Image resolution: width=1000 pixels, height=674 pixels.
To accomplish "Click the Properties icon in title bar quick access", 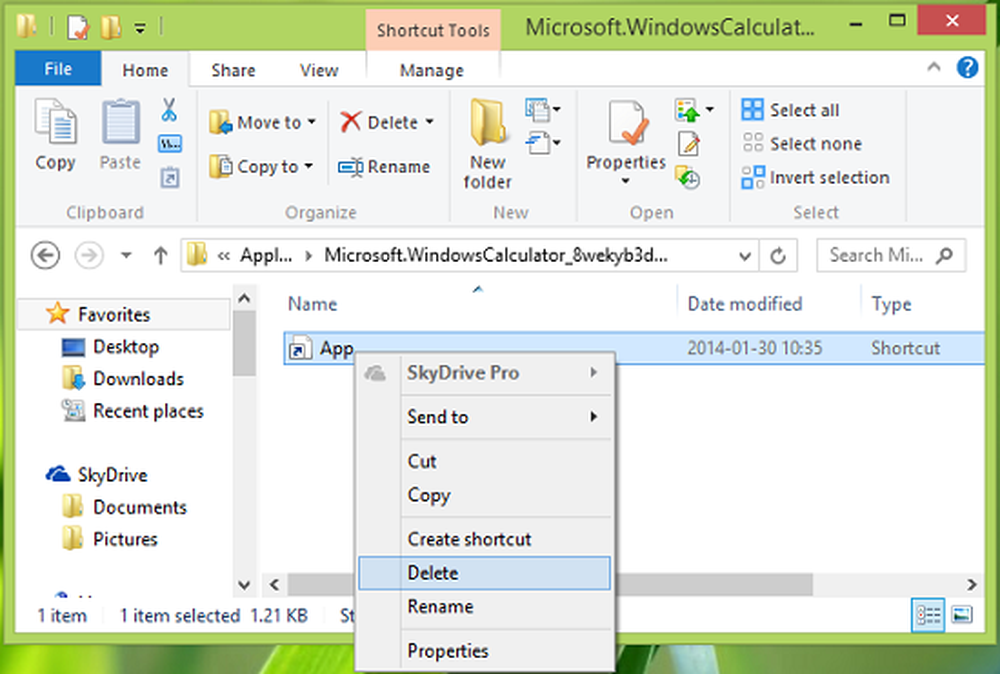I will 78,27.
